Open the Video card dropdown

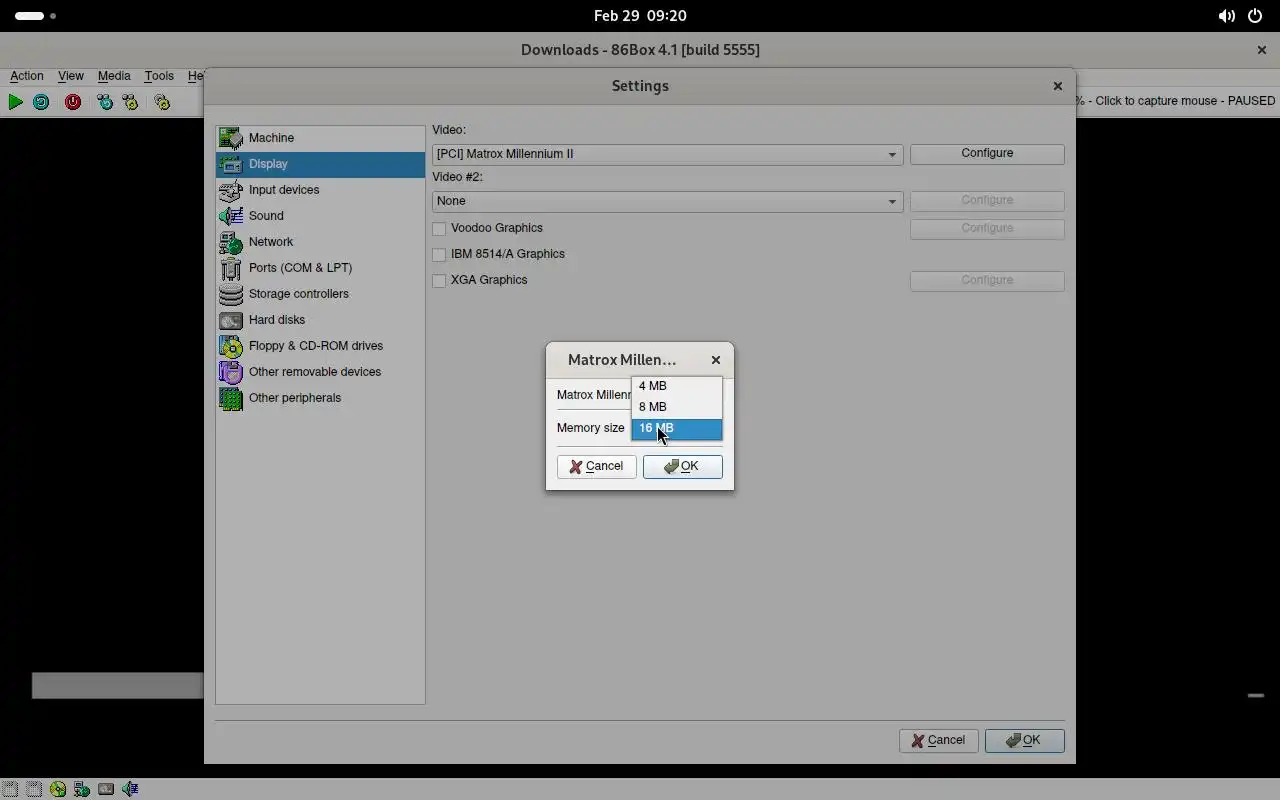point(668,154)
